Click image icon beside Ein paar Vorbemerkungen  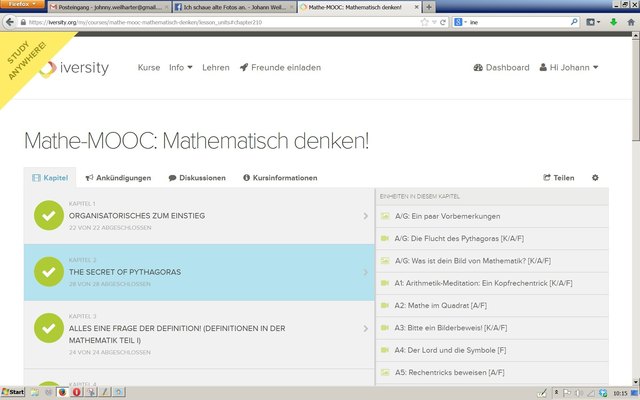(385, 216)
